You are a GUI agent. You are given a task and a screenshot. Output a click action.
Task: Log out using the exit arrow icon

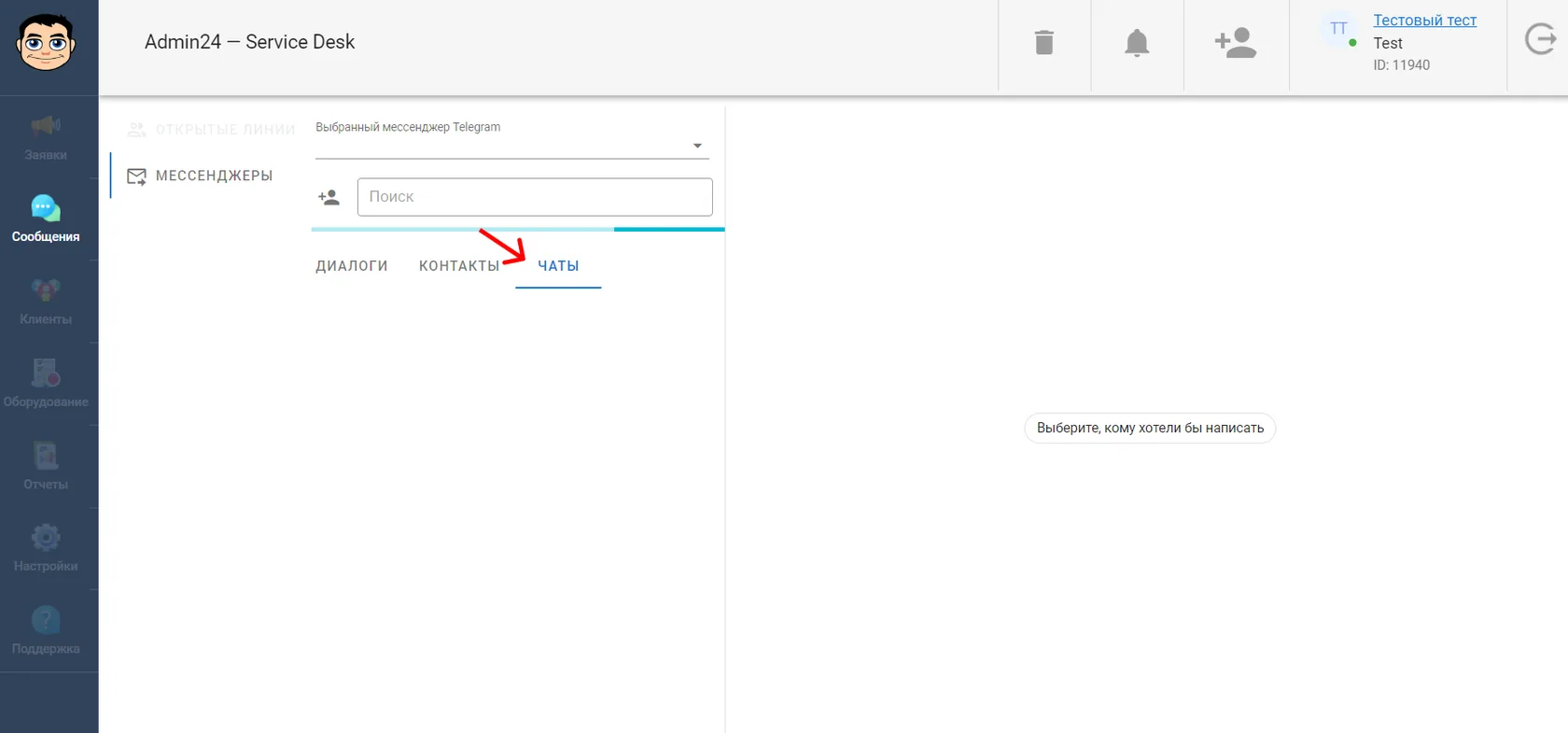[x=1540, y=39]
